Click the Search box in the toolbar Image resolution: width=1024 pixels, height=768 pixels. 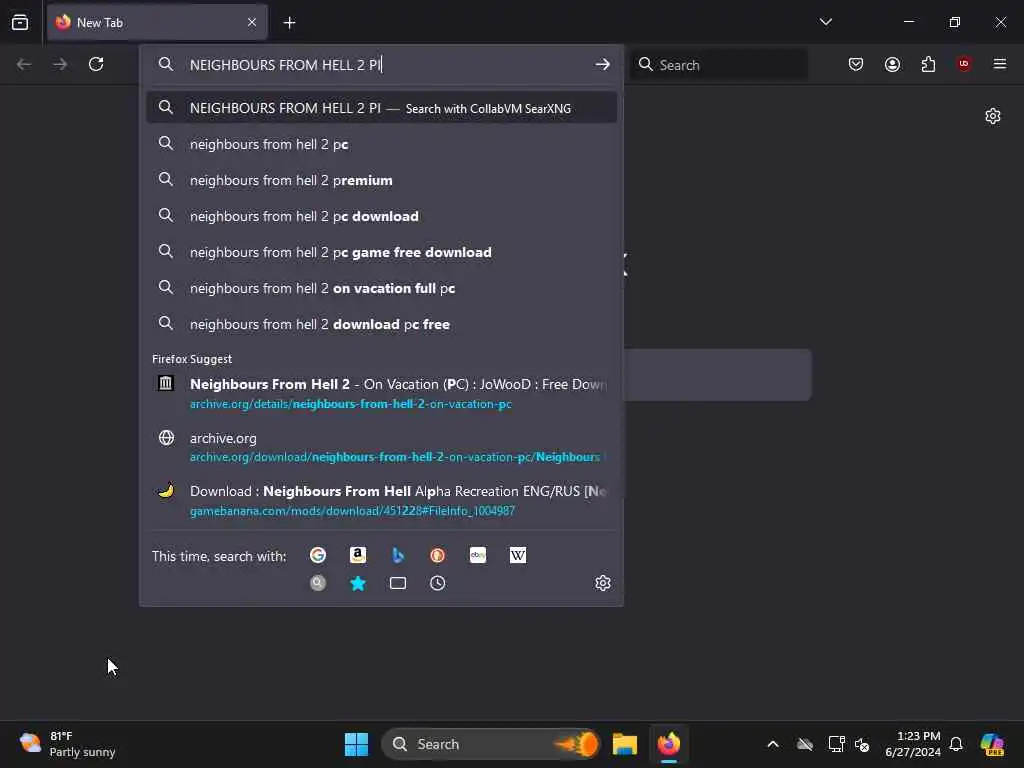[719, 65]
